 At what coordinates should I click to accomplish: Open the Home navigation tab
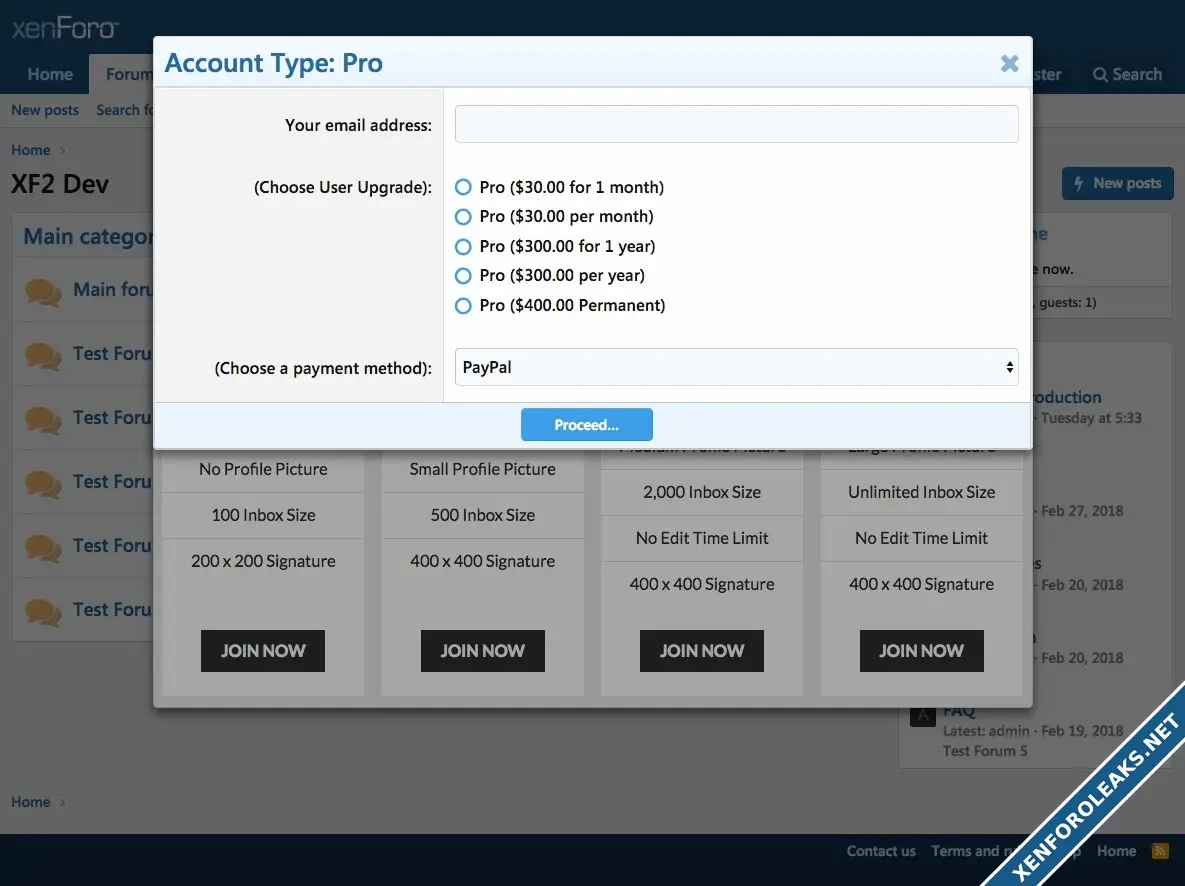tap(50, 75)
